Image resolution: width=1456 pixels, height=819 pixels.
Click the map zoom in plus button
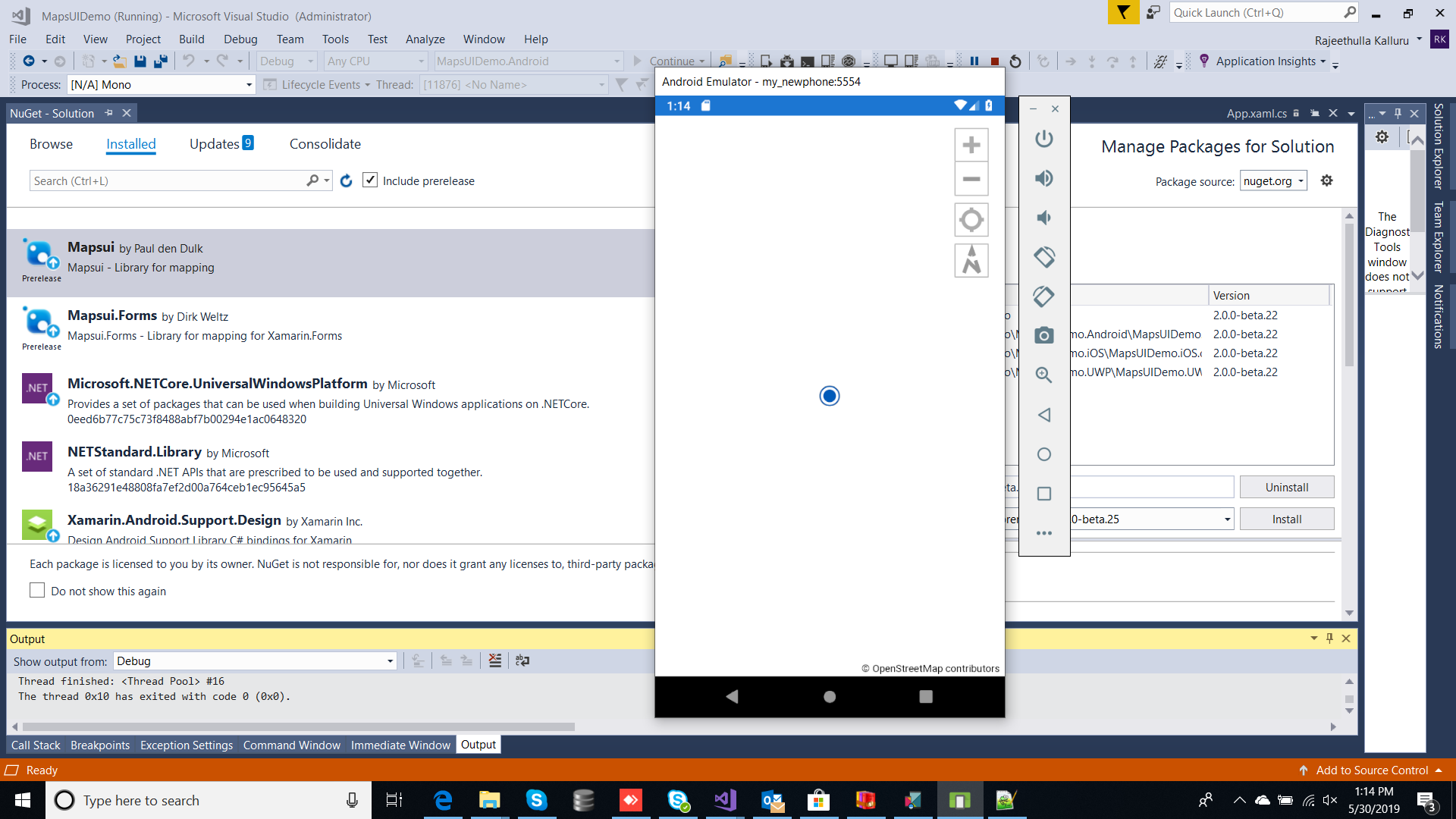pos(971,145)
